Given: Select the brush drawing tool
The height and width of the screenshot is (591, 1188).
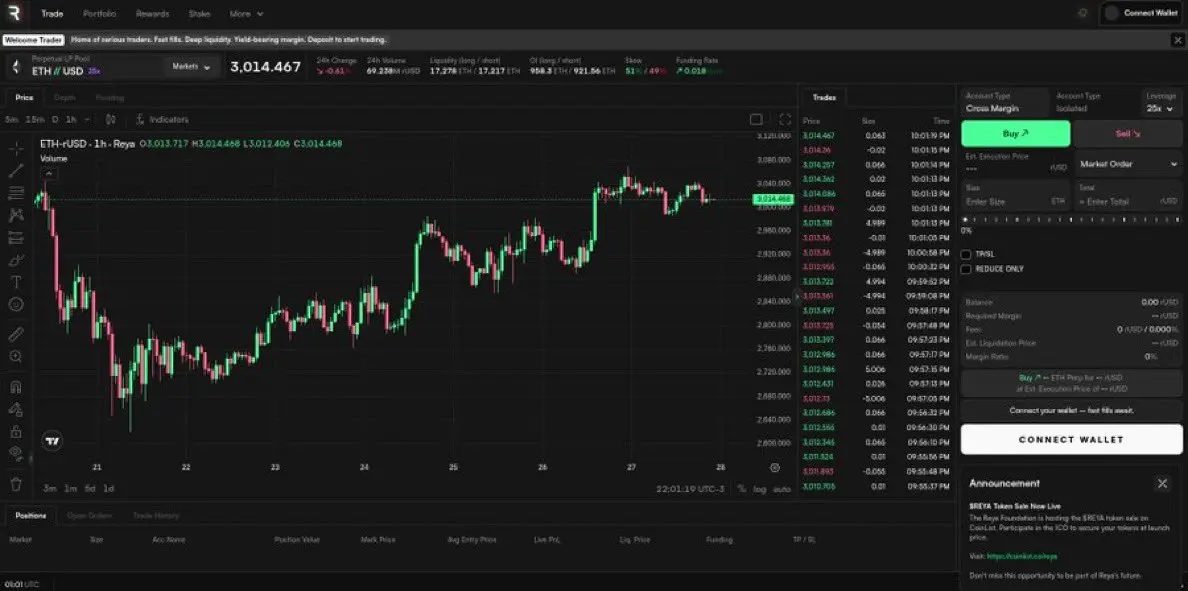Looking at the screenshot, I should 15,260.
